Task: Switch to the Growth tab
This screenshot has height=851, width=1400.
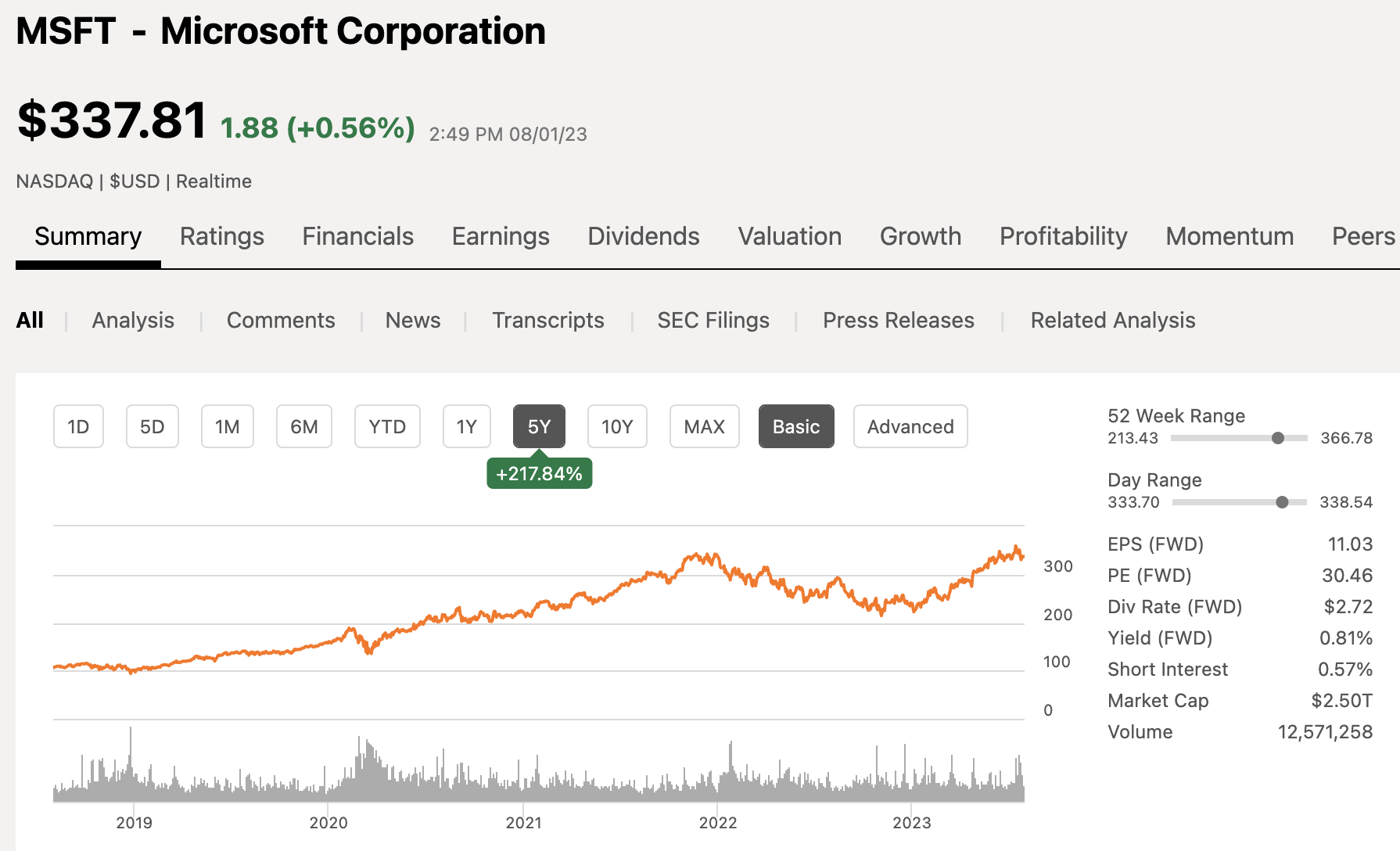Action: (x=921, y=236)
